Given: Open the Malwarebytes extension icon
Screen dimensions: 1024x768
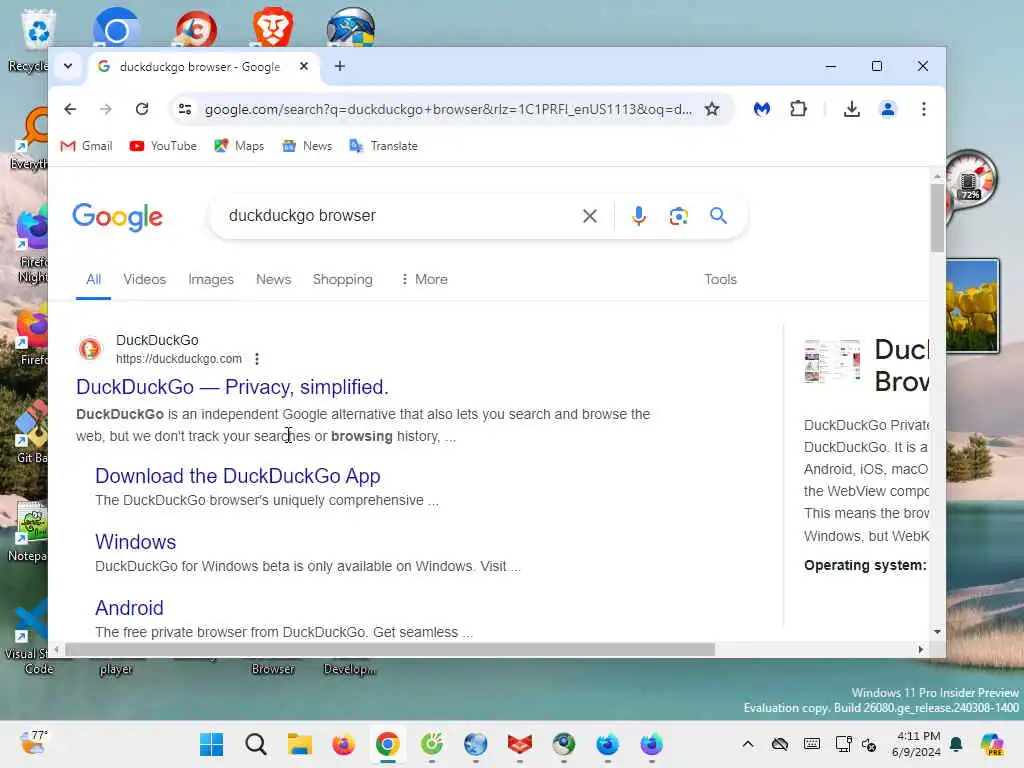Looking at the screenshot, I should tap(761, 109).
